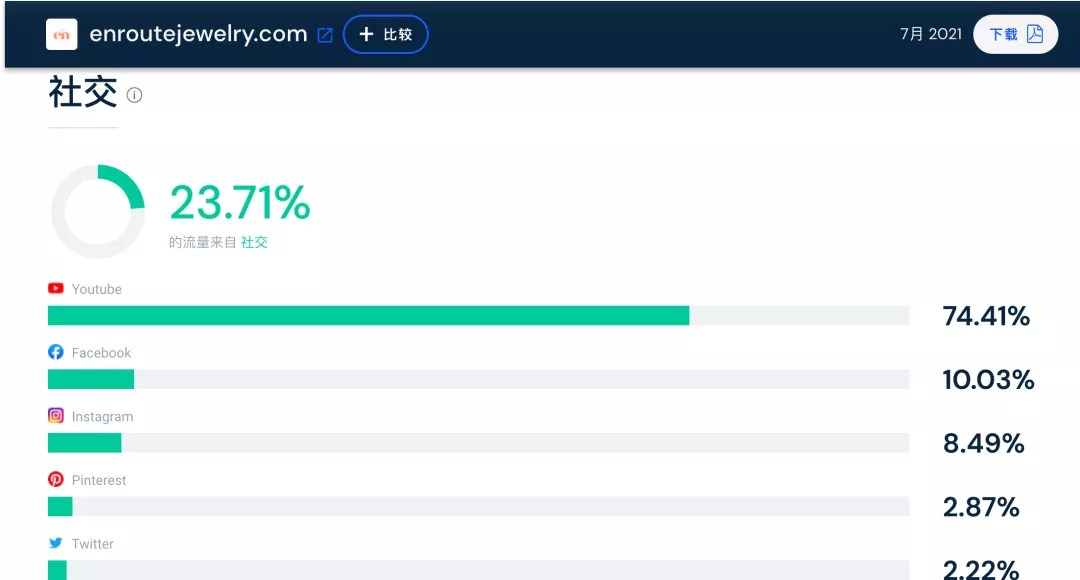Click the info icon next to 社交

(134, 96)
